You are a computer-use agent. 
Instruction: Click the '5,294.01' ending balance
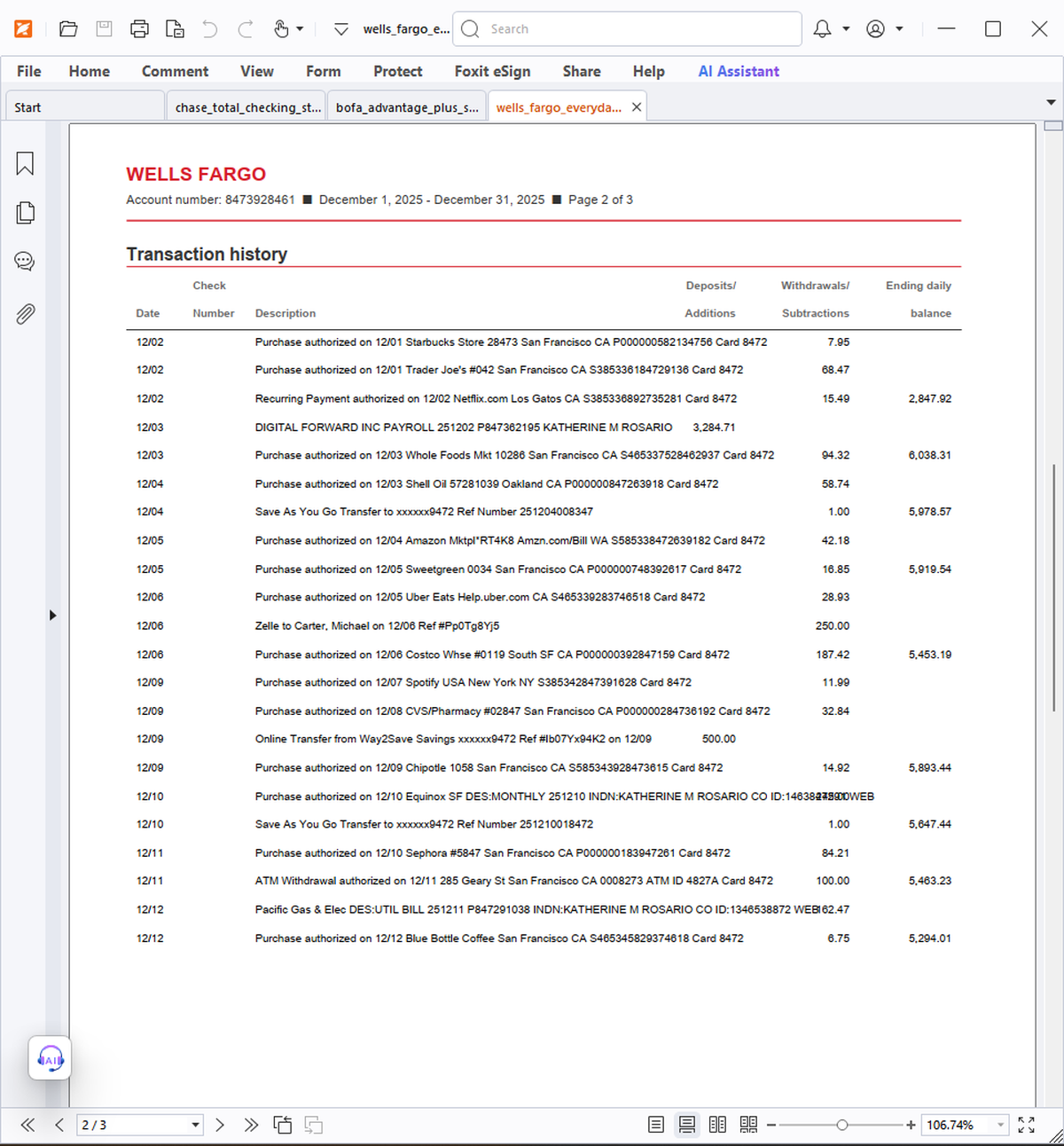pos(929,938)
